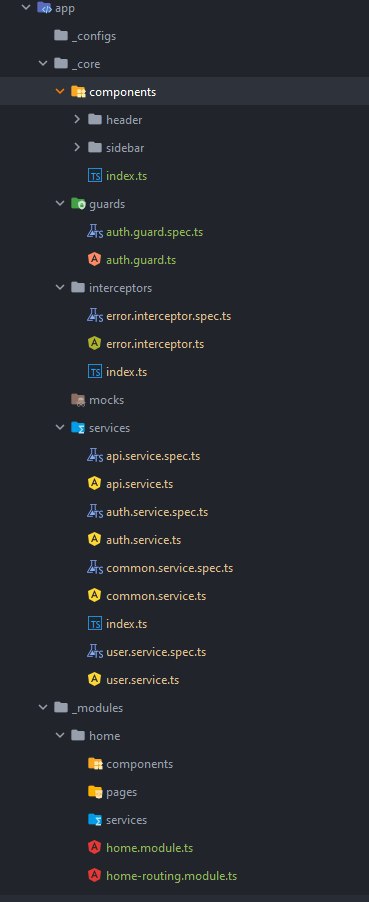Open auth.service.spec.ts file
The height and width of the screenshot is (902, 369).
point(157,512)
